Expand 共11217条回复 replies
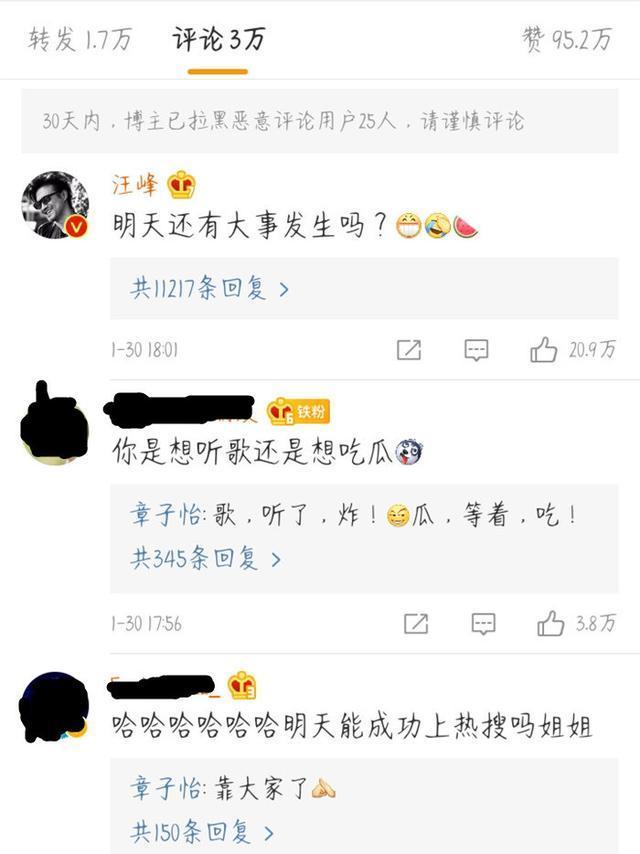 pyautogui.click(x=210, y=288)
